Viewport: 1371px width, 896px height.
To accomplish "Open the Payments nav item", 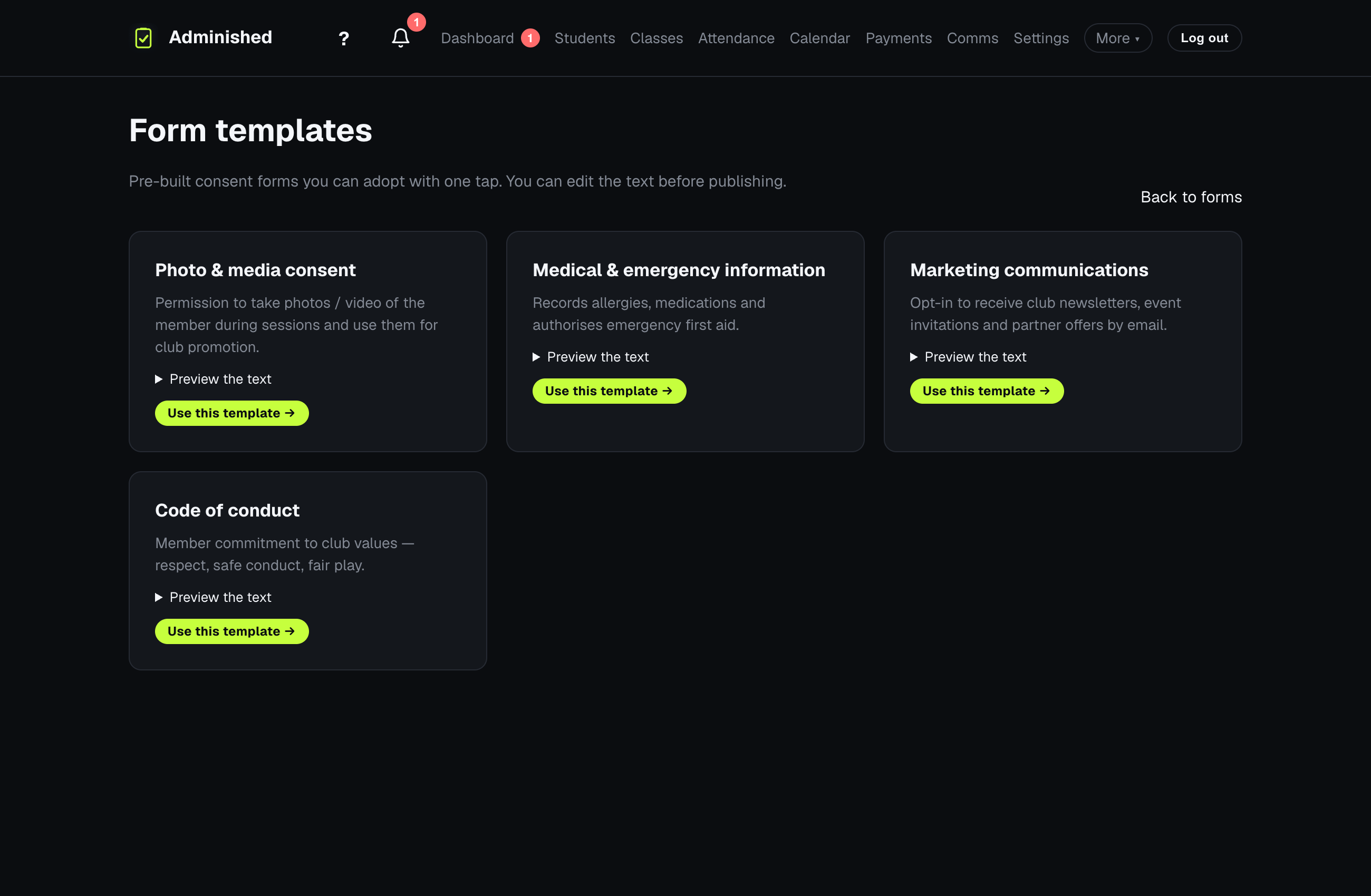I will pos(898,38).
